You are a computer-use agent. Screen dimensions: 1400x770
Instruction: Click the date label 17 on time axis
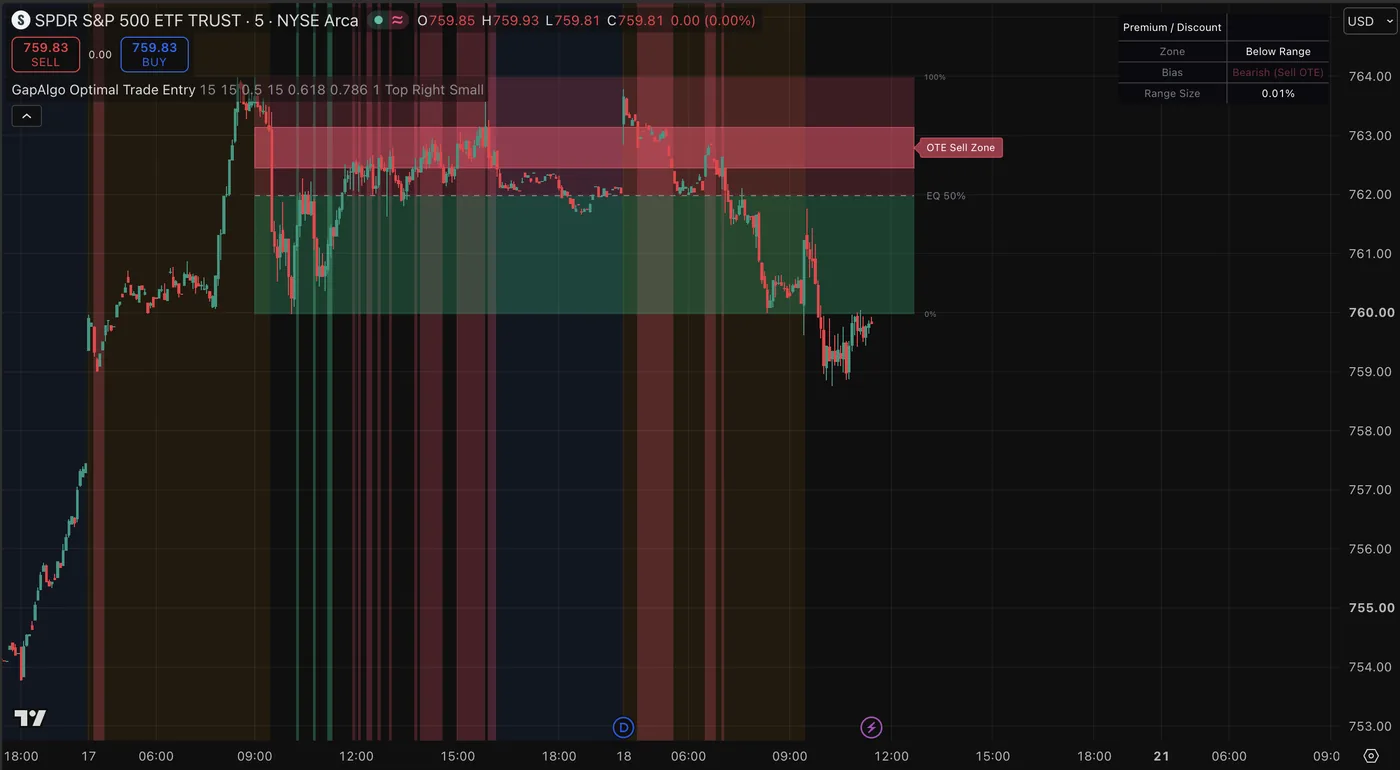(x=88, y=756)
